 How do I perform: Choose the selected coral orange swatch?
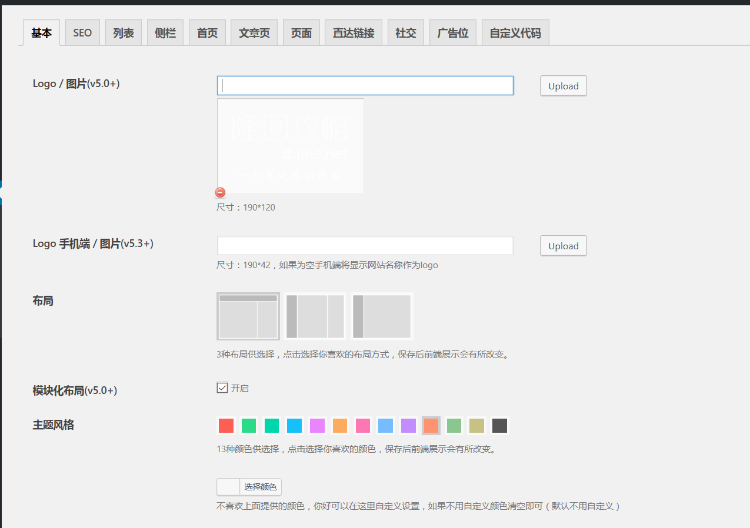coord(431,426)
